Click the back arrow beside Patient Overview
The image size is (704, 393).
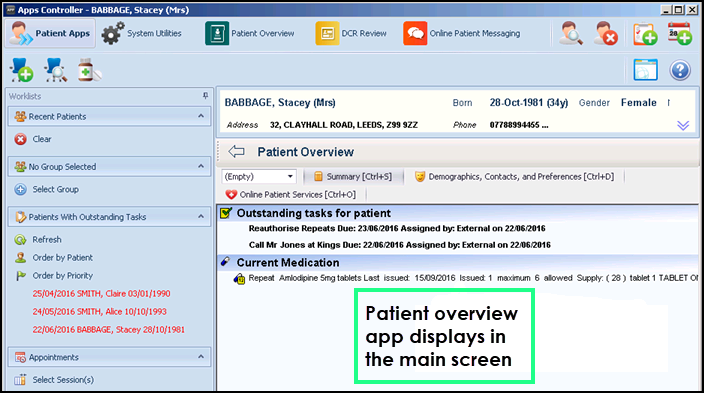tap(236, 152)
